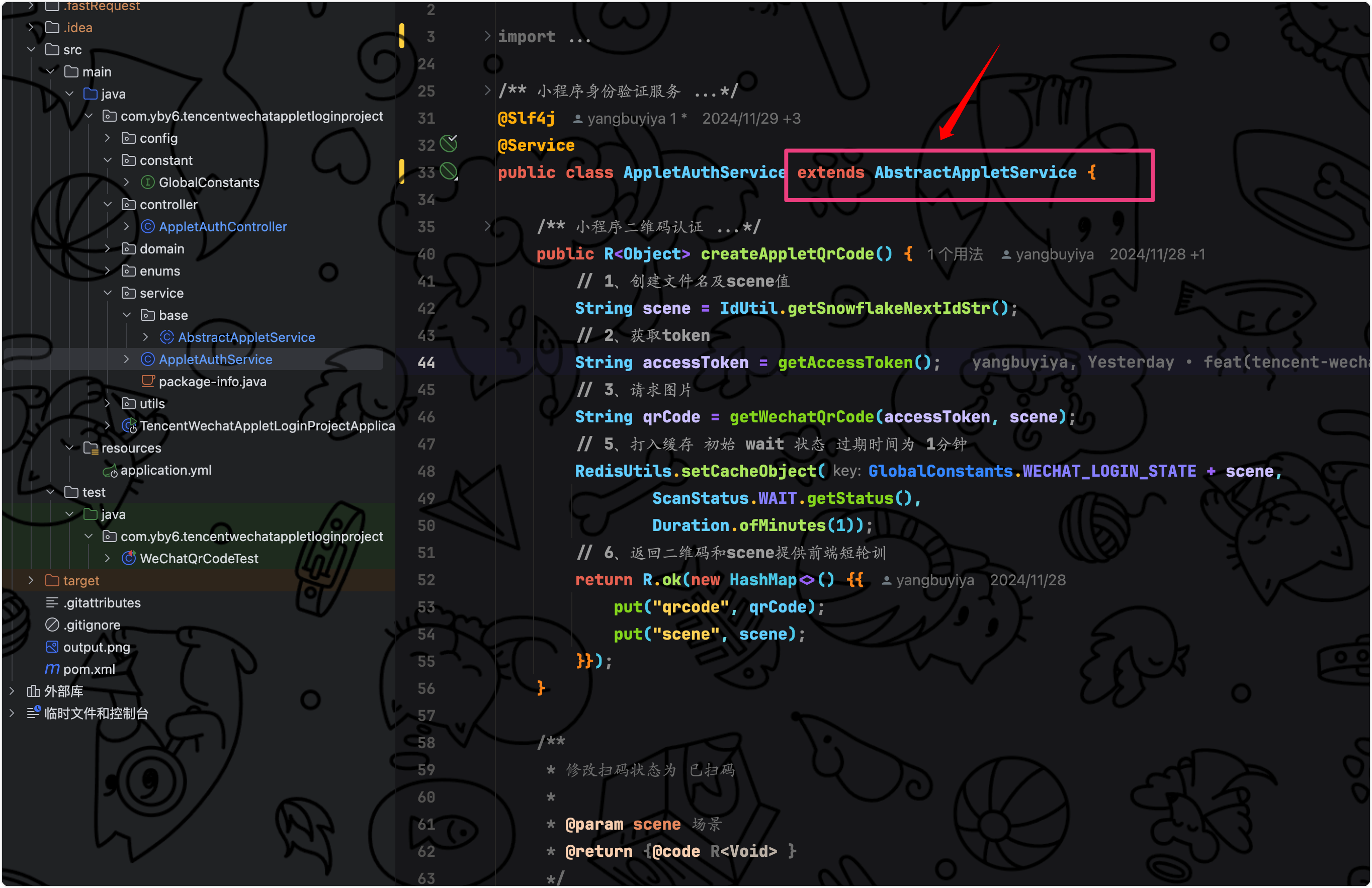
Task: Click line number 44 in the gutter
Action: click(x=426, y=363)
